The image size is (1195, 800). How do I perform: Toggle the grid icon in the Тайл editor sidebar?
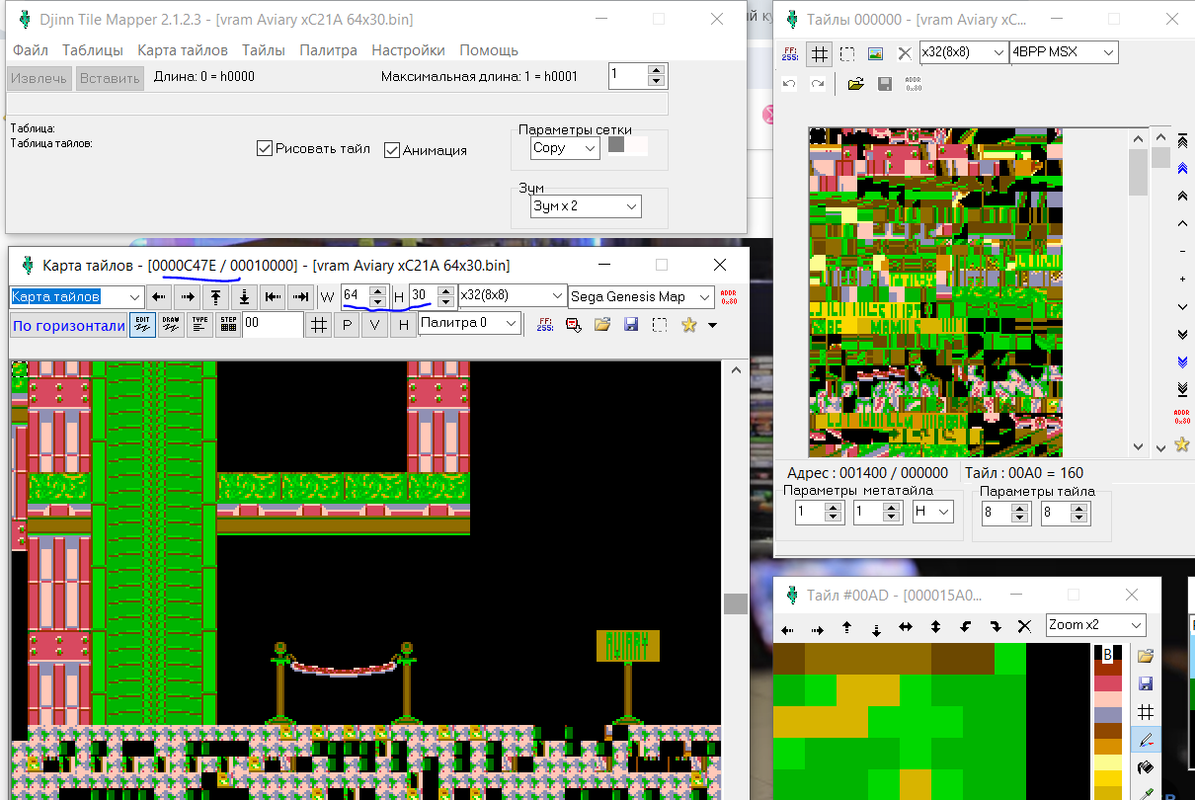click(1145, 712)
